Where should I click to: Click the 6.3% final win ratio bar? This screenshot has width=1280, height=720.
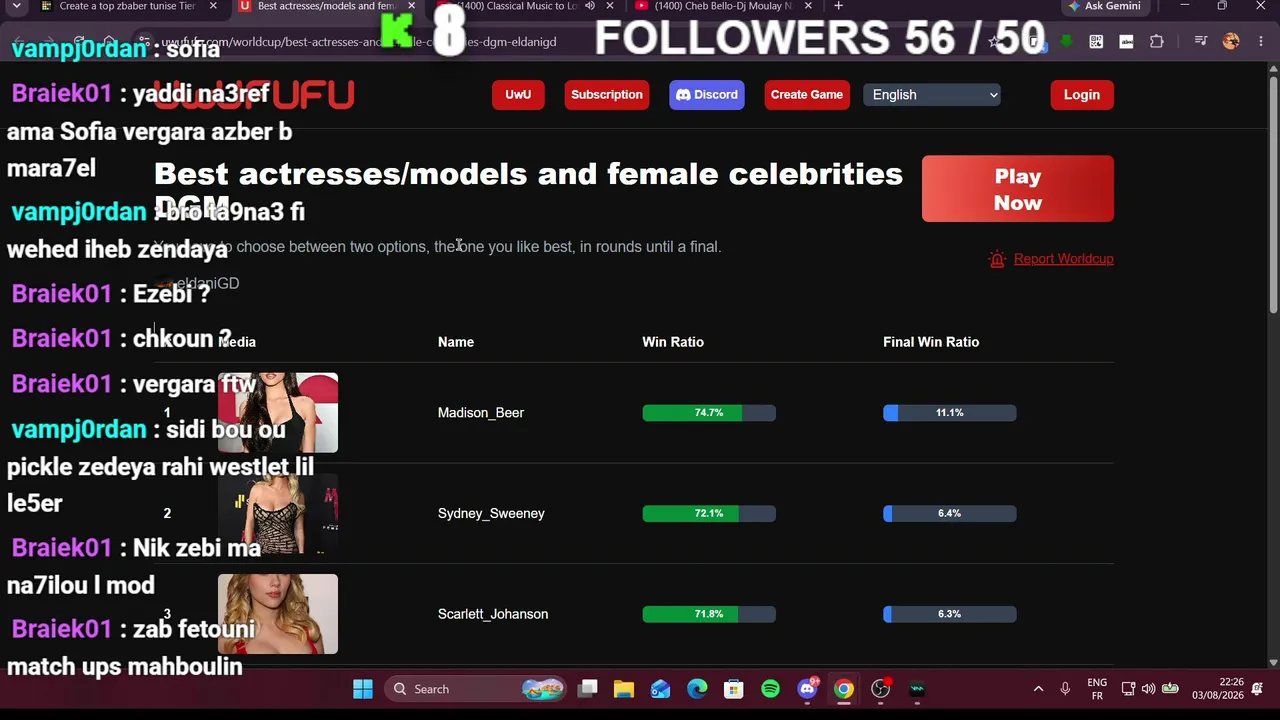click(950, 614)
